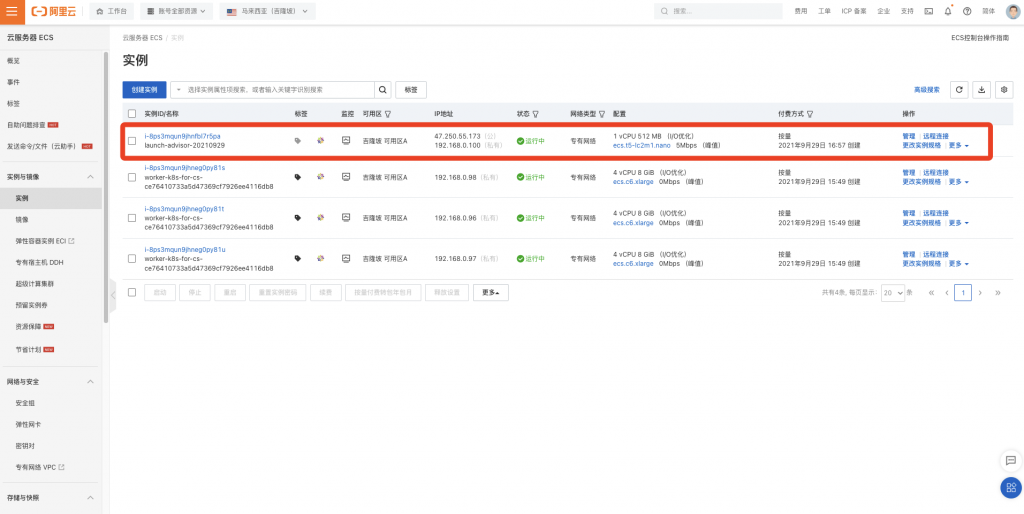Collapse the sidebar with edge handle
Image resolution: width=1024 pixels, height=514 pixels.
coord(113,295)
